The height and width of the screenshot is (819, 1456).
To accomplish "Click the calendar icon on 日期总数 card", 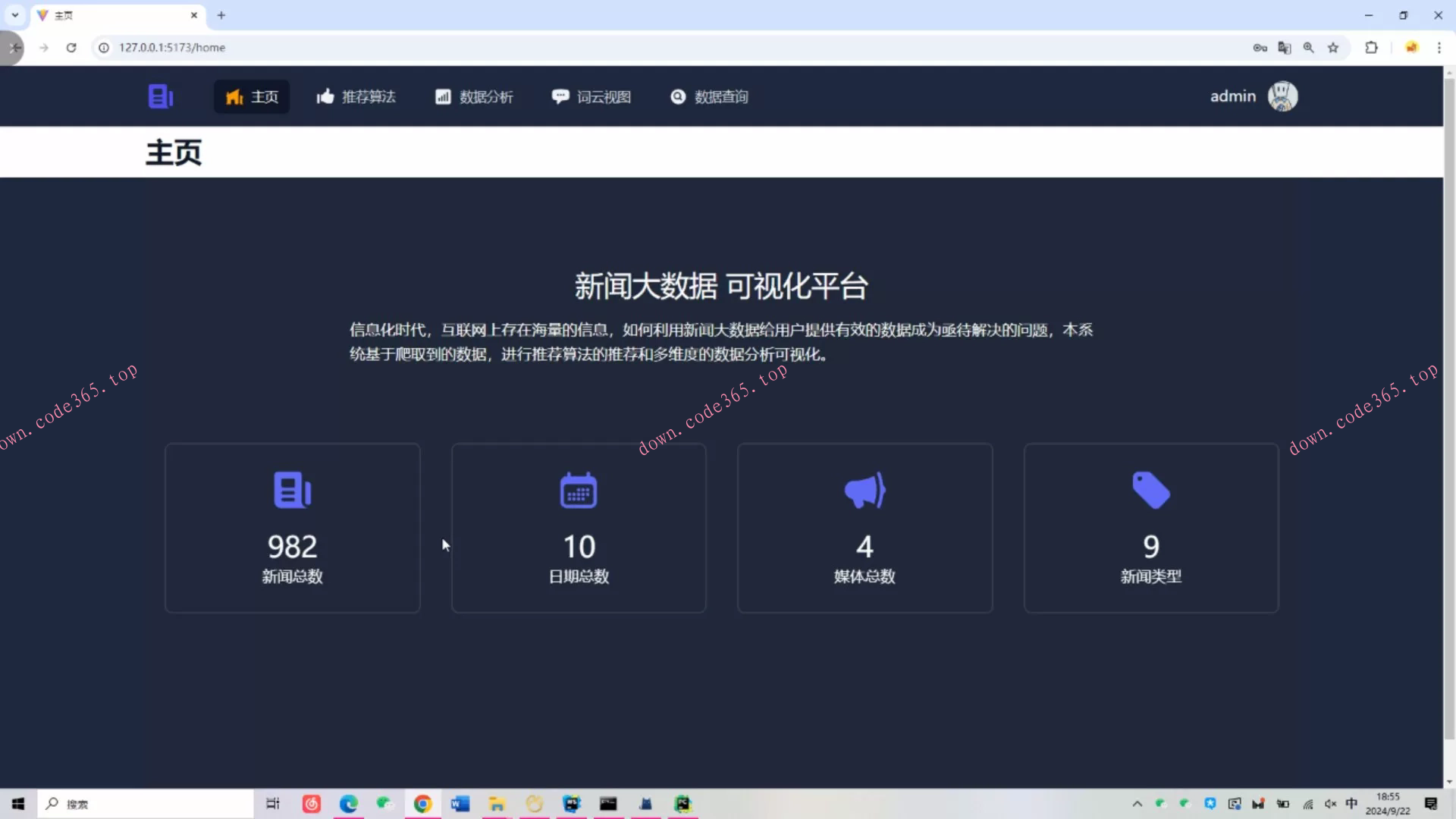I will pos(578,490).
